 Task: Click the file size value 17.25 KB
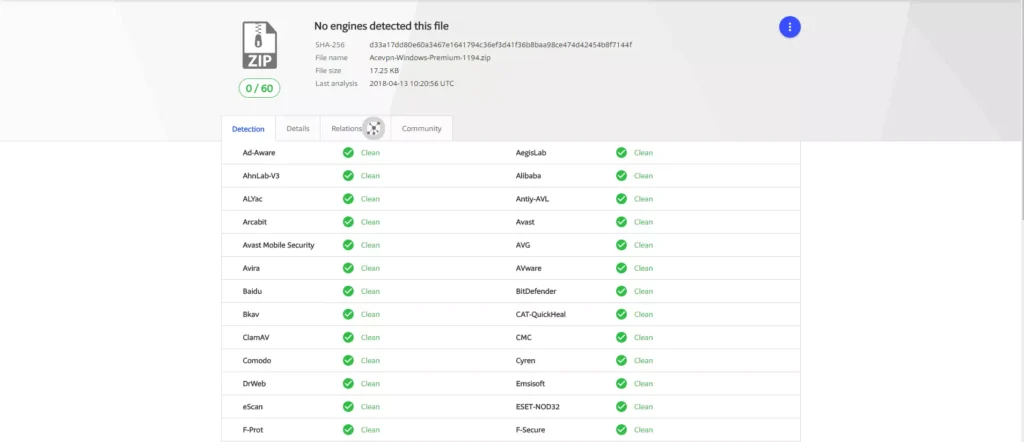point(384,71)
